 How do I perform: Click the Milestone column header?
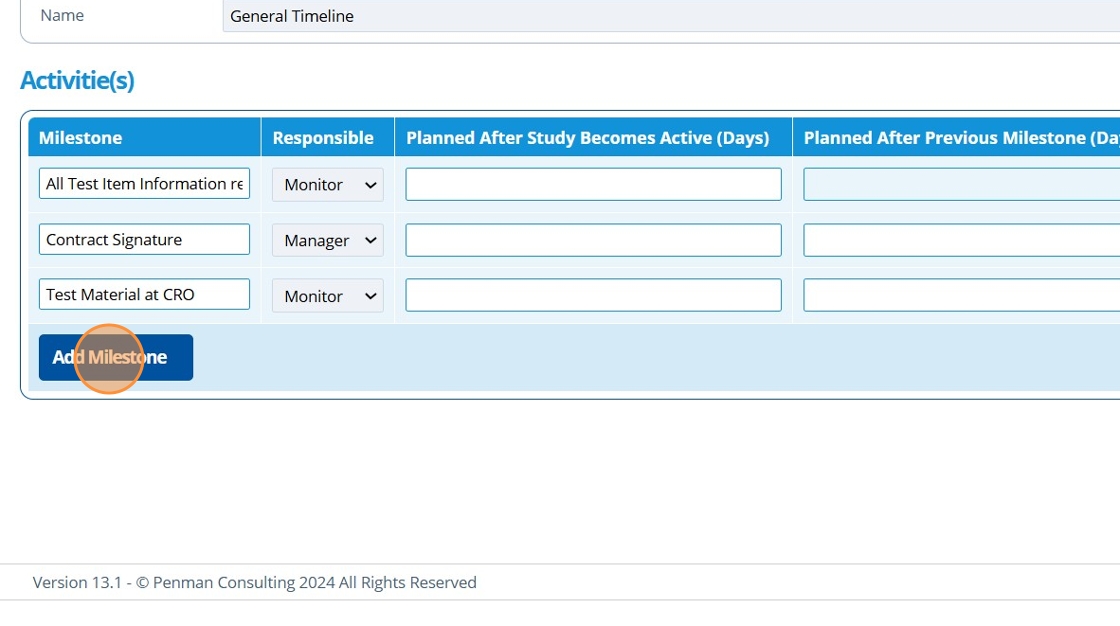[81, 138]
